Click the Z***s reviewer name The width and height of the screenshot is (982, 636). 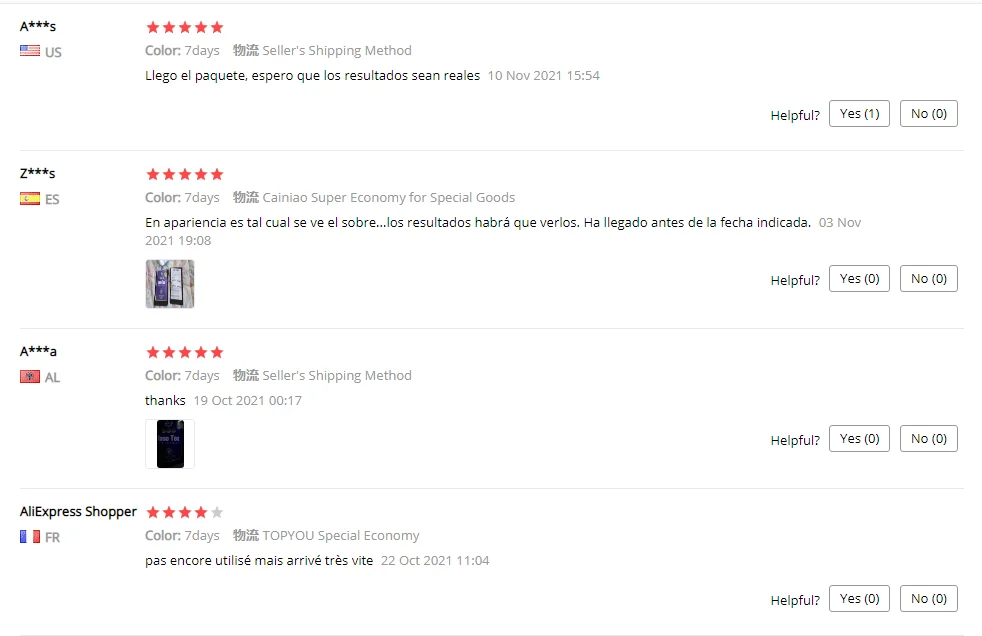38,173
